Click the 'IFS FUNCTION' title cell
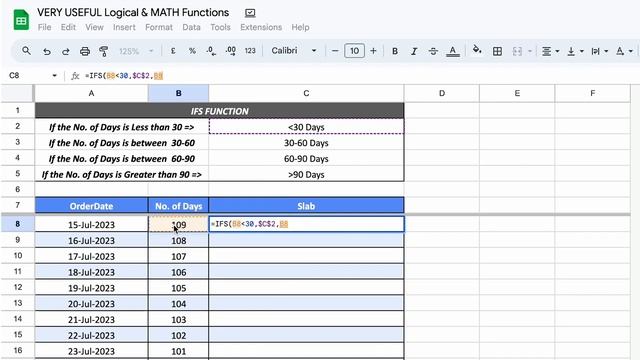Viewport: 640px width, 360px height. (x=220, y=111)
